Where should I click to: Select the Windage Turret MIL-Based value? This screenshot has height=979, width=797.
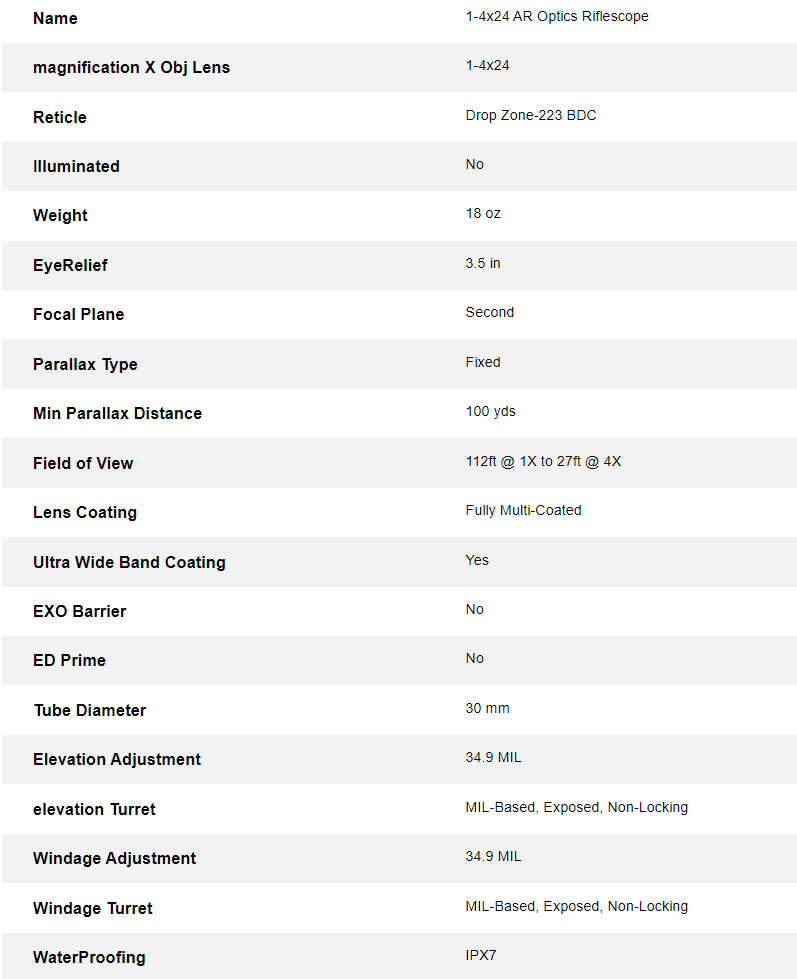pos(576,907)
